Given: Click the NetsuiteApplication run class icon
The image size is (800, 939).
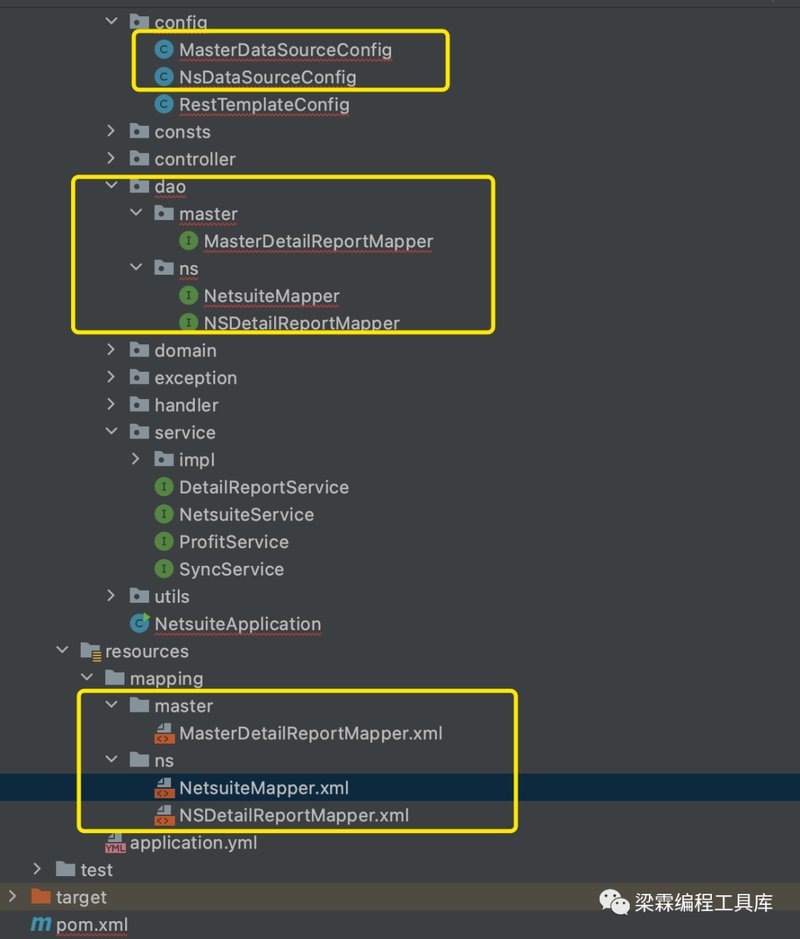Looking at the screenshot, I should point(140,623).
